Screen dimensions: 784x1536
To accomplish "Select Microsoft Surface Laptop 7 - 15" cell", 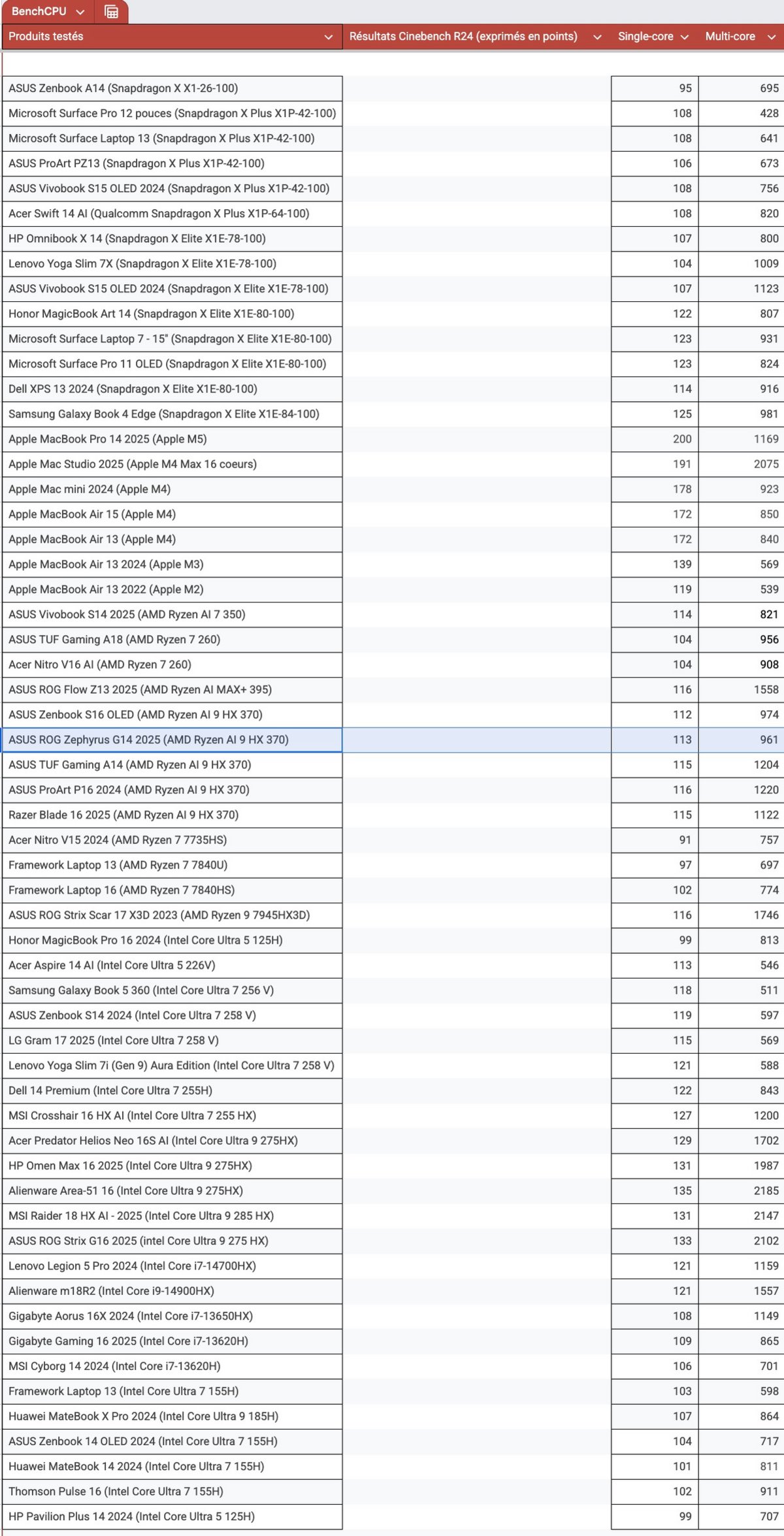I will [172, 339].
